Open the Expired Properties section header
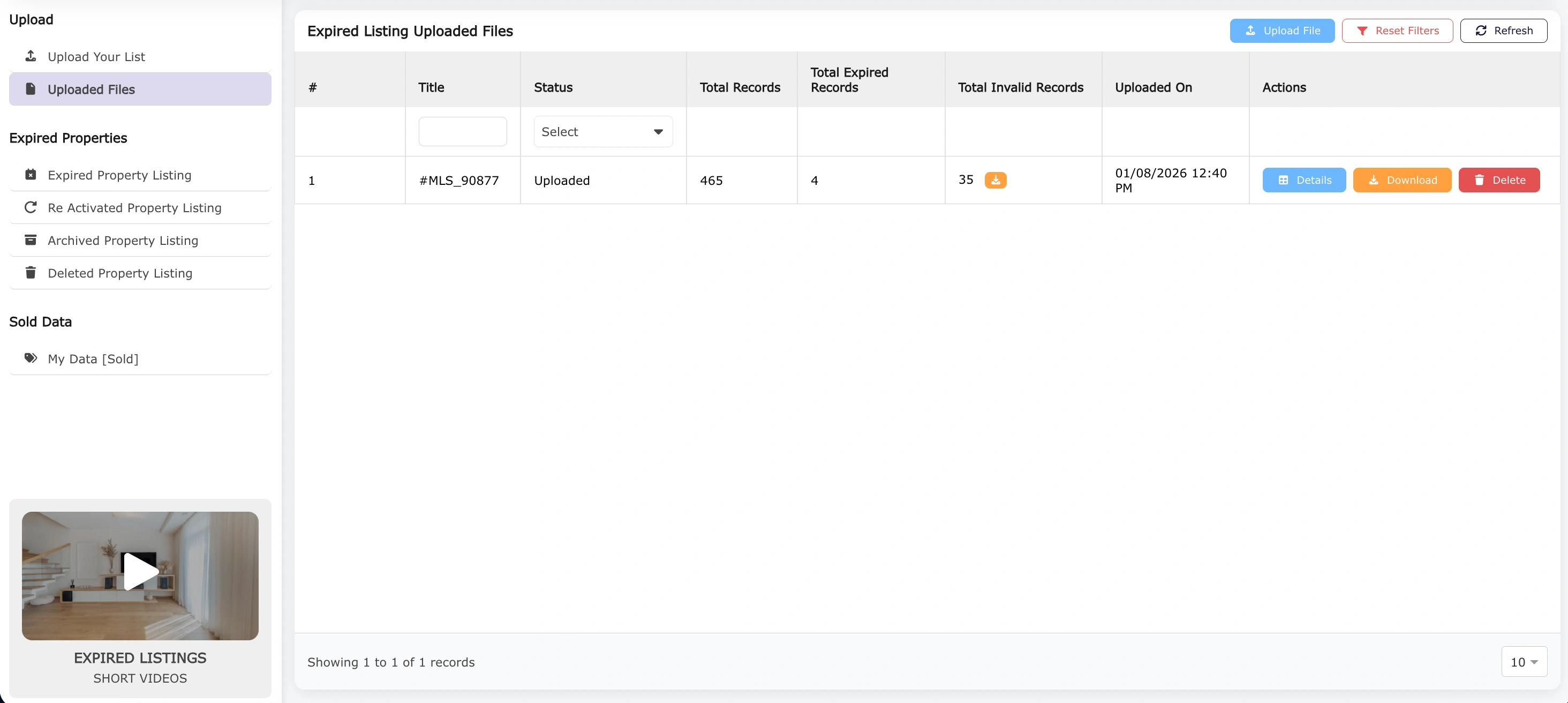Screen dimensions: 1568x703 (x=68, y=138)
